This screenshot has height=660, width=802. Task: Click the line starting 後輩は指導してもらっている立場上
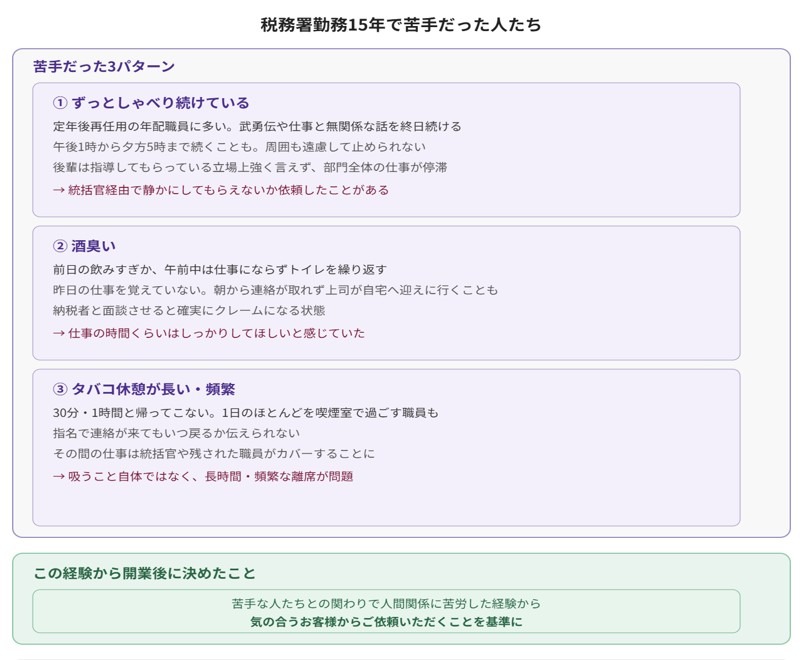[250, 167]
